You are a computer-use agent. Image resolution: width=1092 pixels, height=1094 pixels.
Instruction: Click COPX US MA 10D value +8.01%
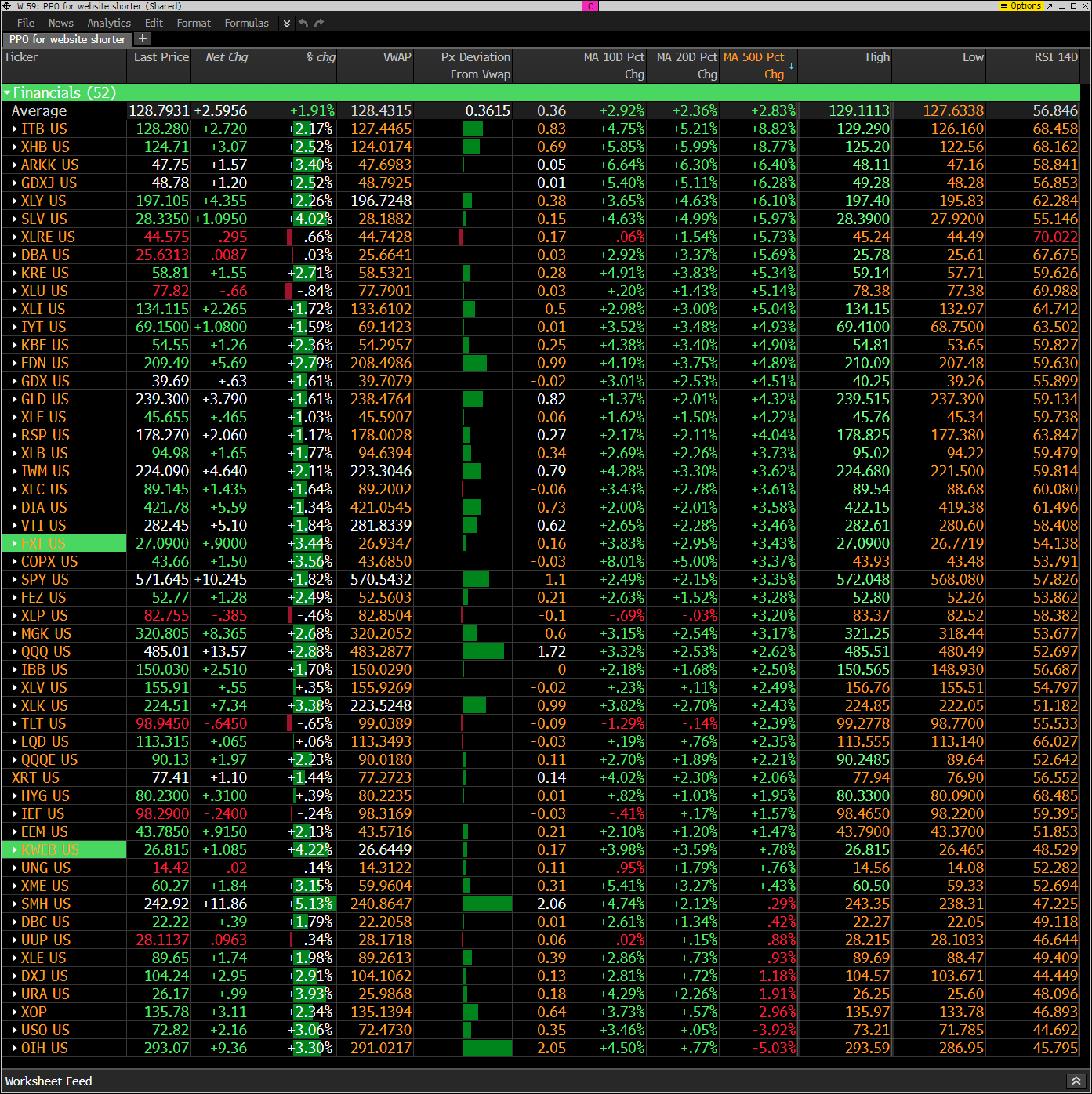pyautogui.click(x=622, y=561)
